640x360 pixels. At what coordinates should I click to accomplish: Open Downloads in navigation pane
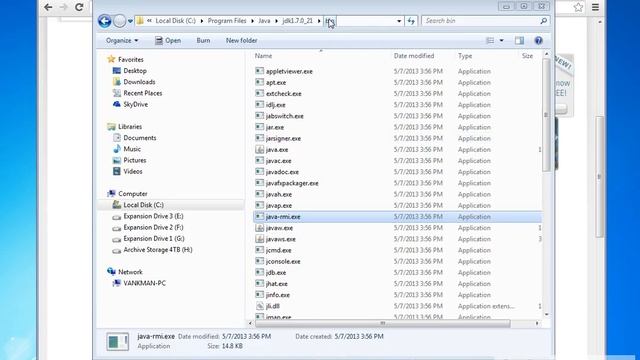pyautogui.click(x=139, y=82)
